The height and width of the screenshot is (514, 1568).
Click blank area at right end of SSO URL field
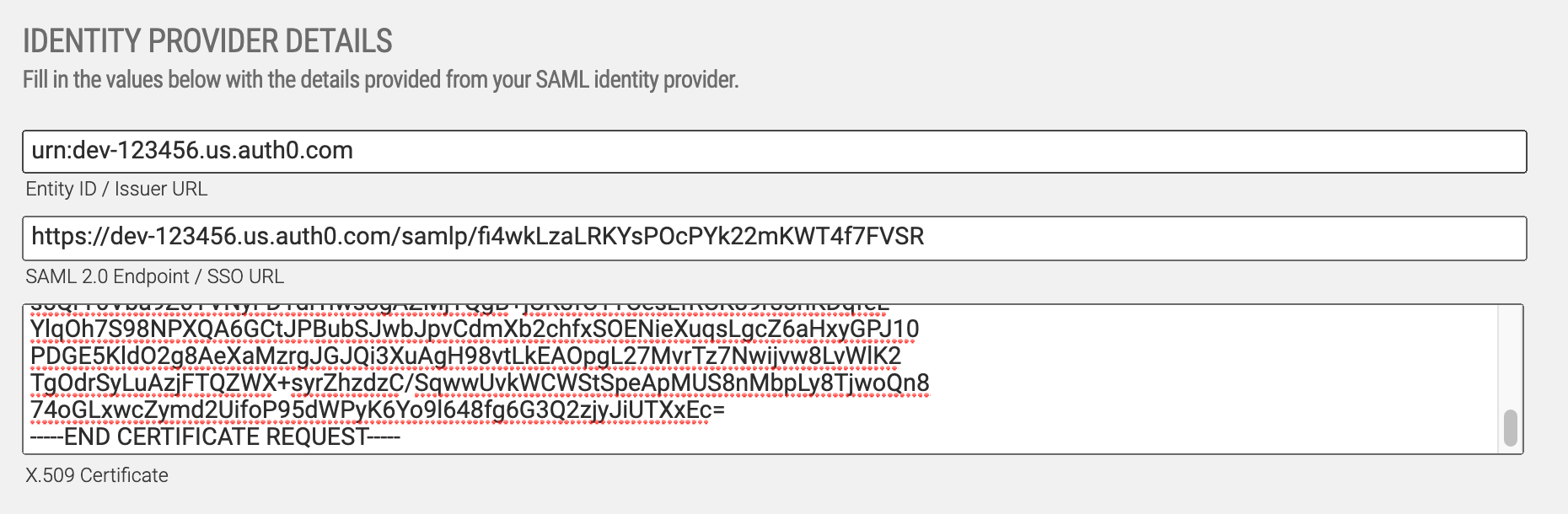1349,238
